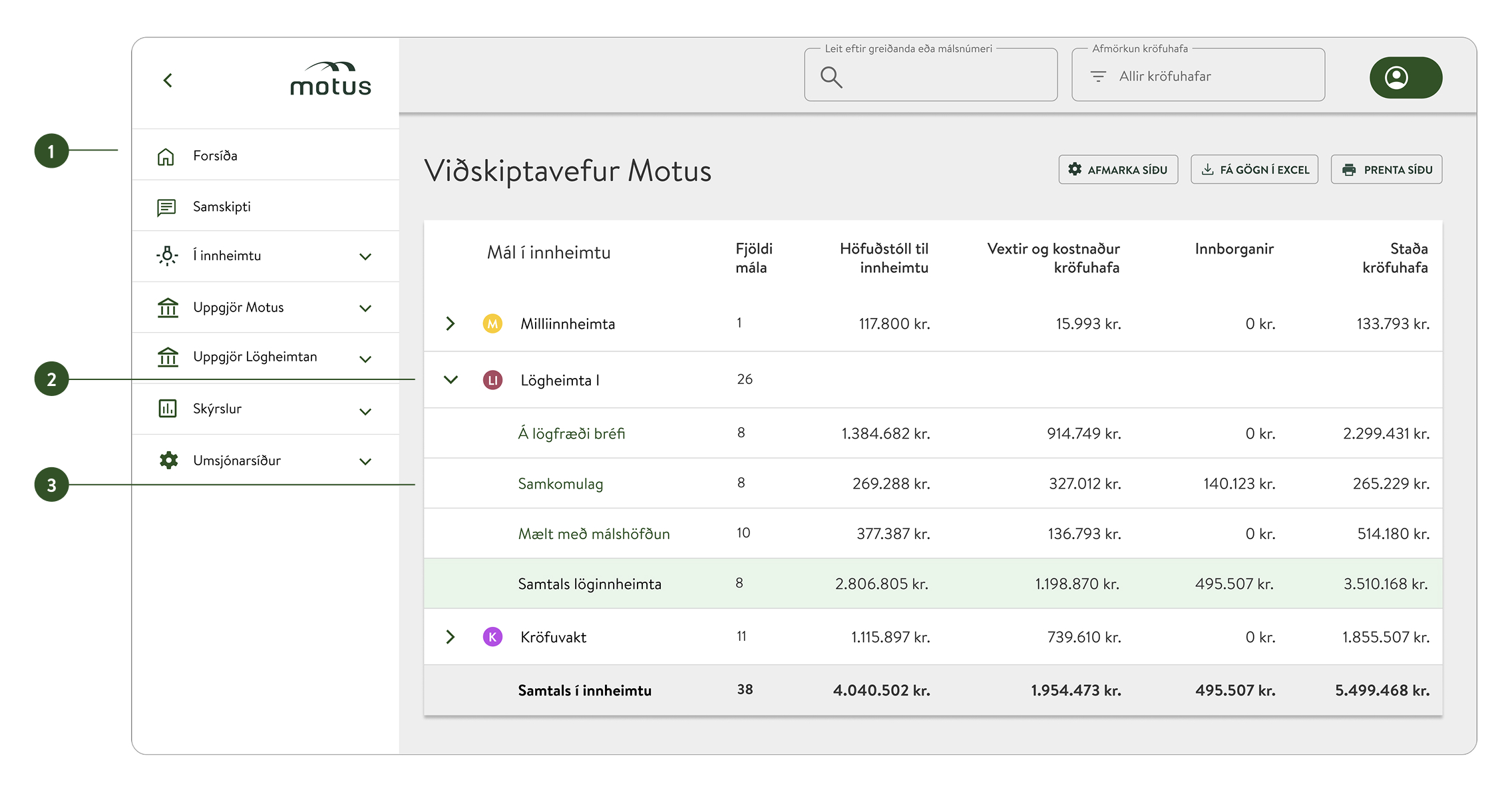Open the Umsjónarsíður gear icon

[x=168, y=459]
